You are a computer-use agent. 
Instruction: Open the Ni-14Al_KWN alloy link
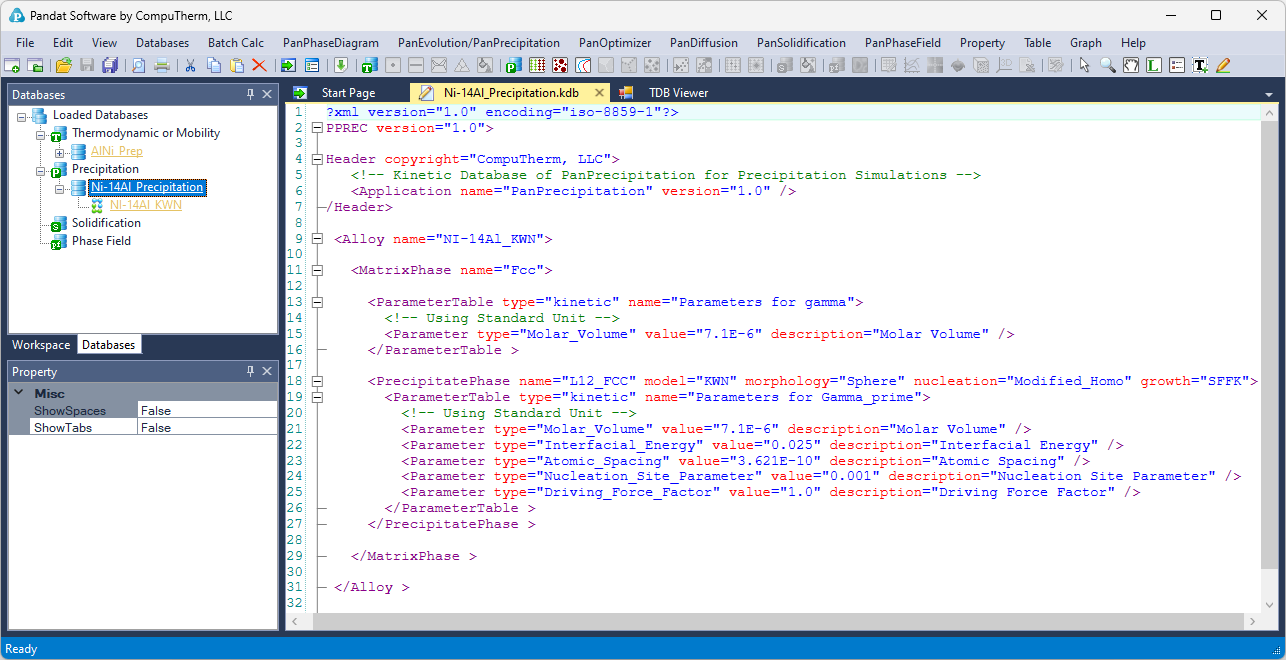(145, 205)
